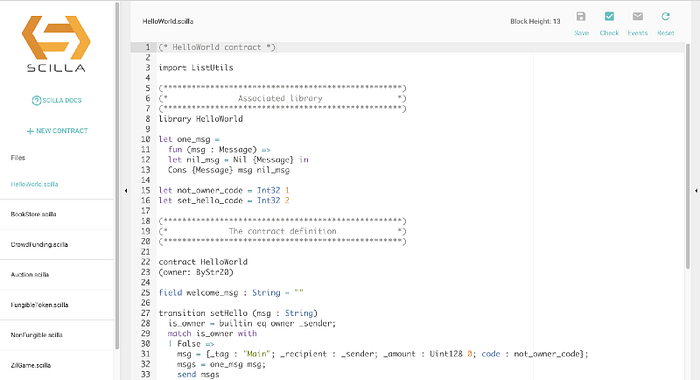The image size is (700, 380).
Task: Click 'let one_msg =' code line
Action: (x=189, y=139)
